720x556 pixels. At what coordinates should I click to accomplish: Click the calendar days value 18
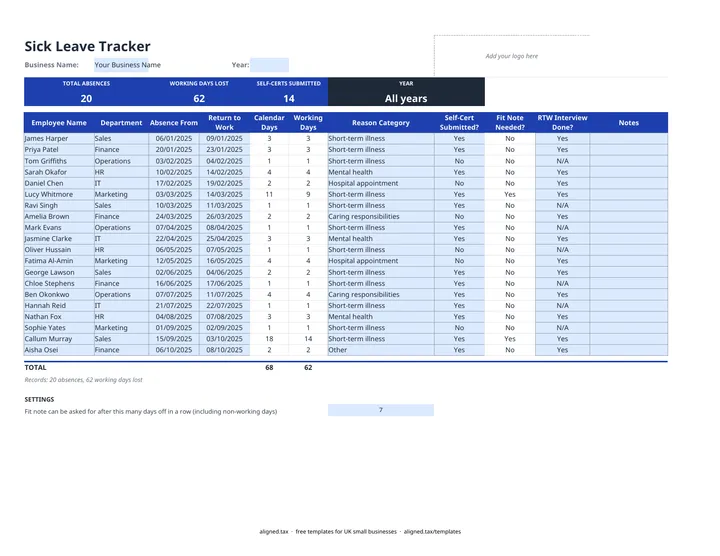pos(269,339)
